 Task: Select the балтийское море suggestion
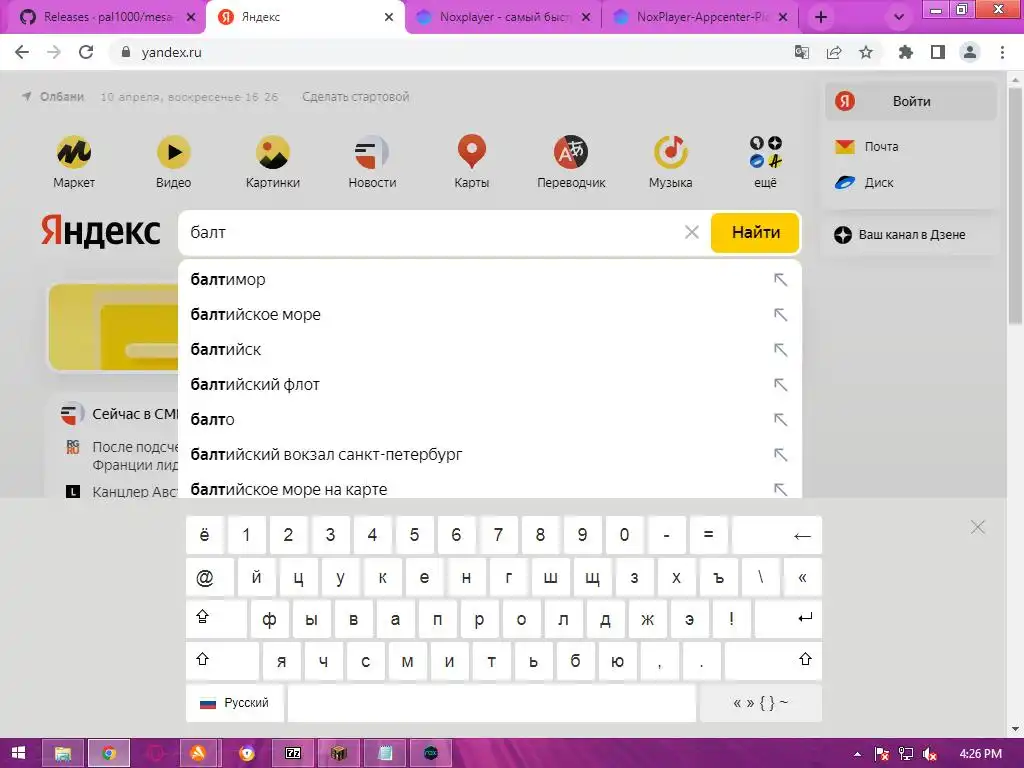489,314
